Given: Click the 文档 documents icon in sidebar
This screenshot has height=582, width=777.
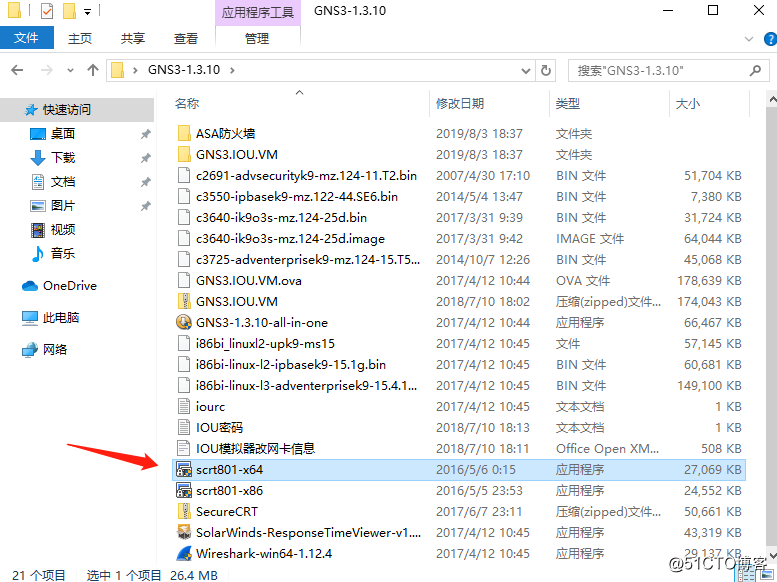Looking at the screenshot, I should [x=38, y=181].
